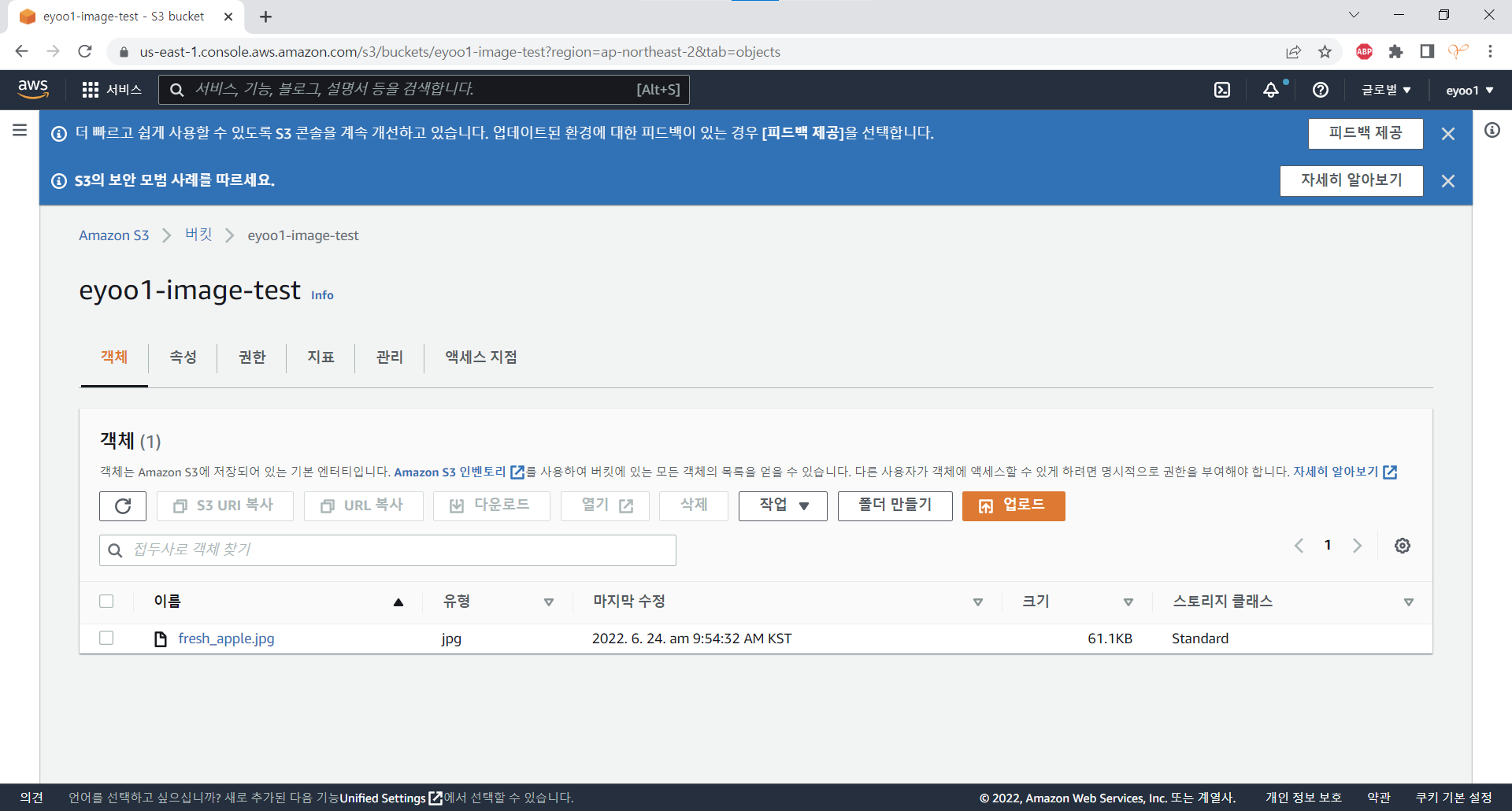Screen dimensions: 1512x811
Task: Go to Amazon S3 breadcrumb link
Action: point(114,235)
